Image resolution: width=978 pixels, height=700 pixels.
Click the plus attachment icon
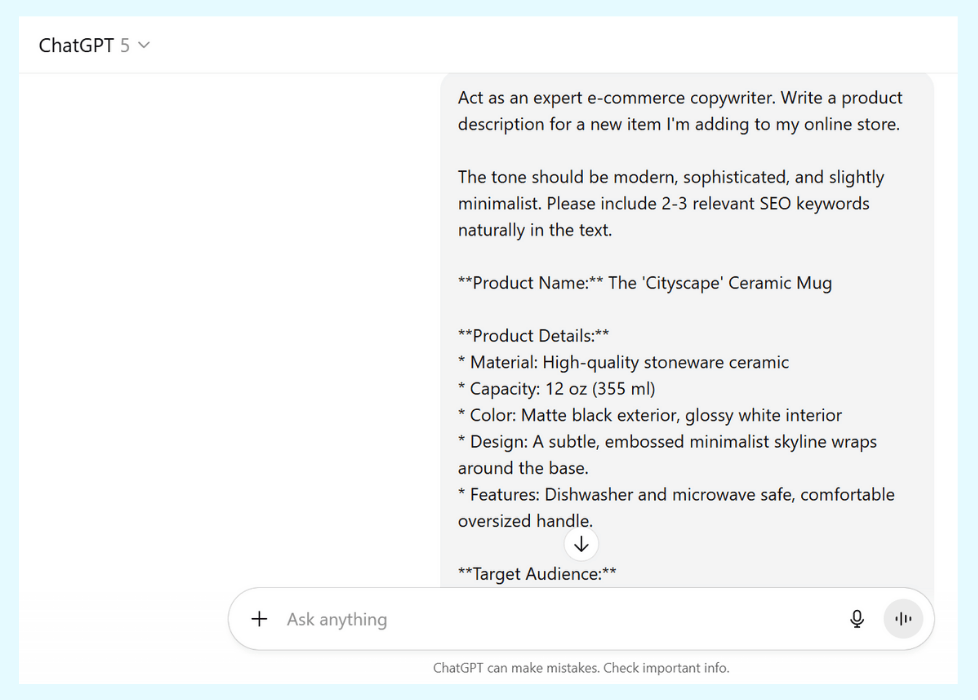[x=259, y=619]
